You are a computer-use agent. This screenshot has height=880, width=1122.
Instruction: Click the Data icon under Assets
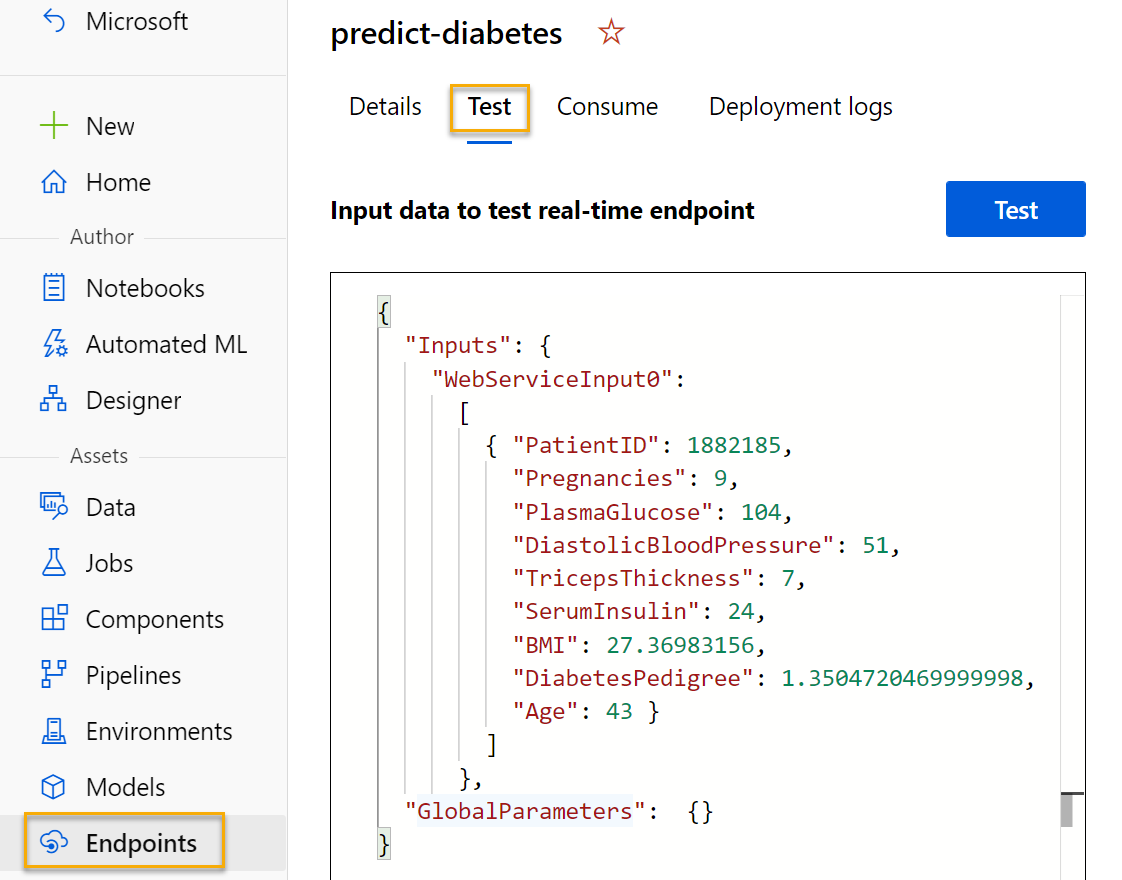point(53,507)
